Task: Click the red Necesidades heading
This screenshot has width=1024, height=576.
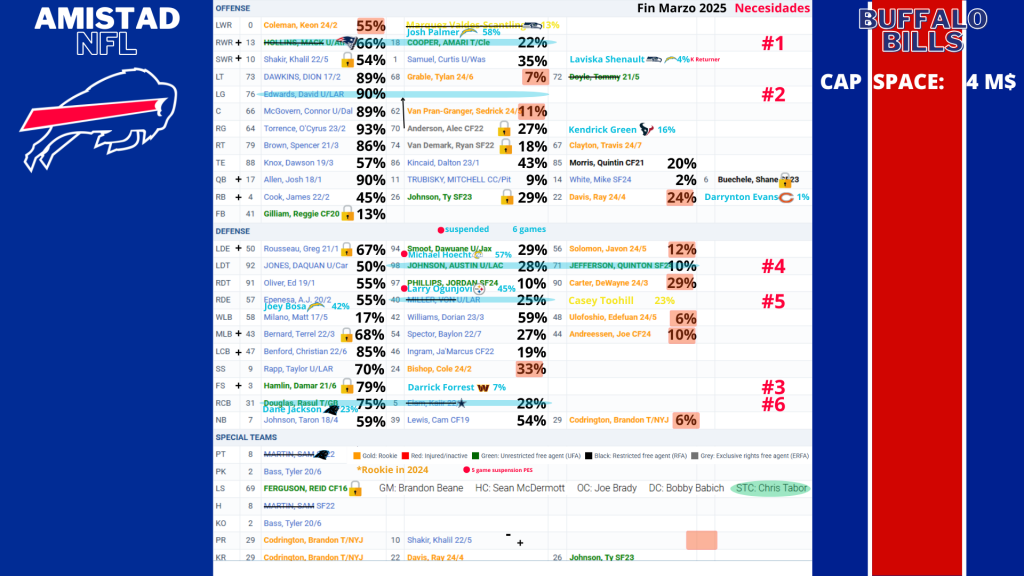Action: tap(772, 8)
